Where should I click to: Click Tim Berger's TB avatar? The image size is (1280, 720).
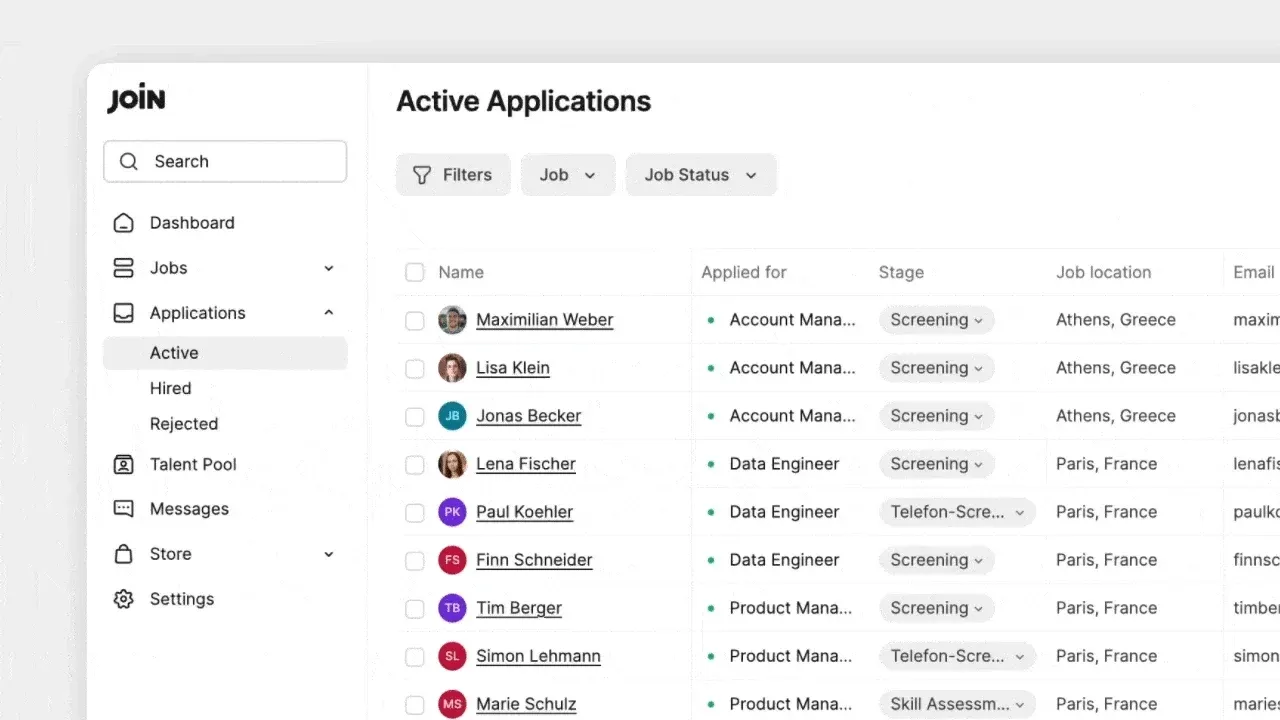pos(452,608)
